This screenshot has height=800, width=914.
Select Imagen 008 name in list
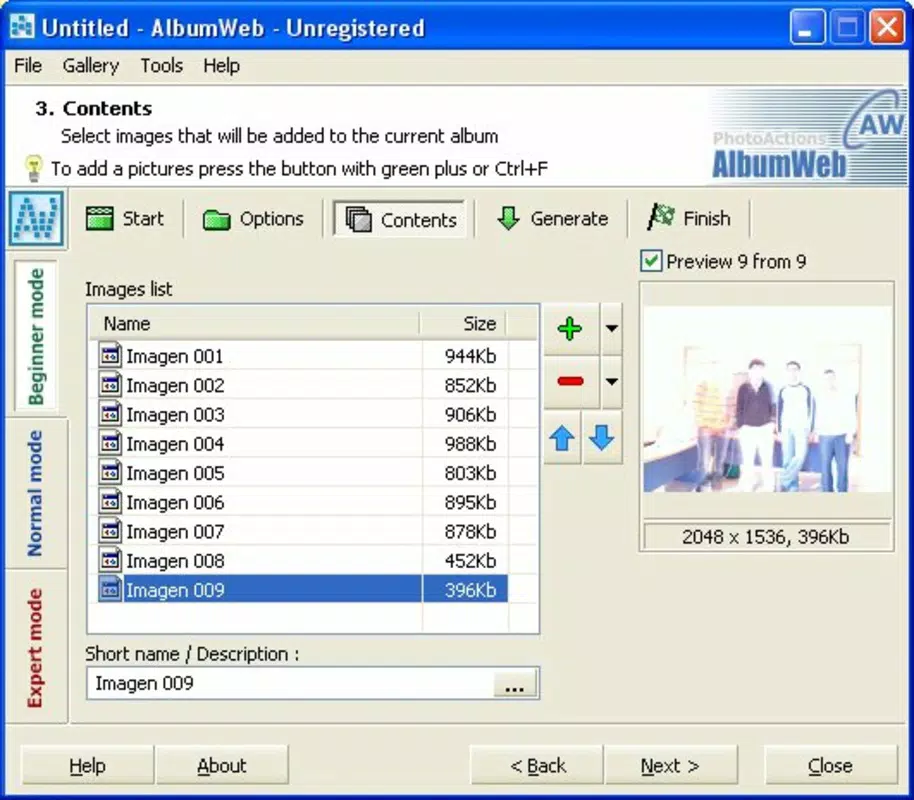[175, 560]
